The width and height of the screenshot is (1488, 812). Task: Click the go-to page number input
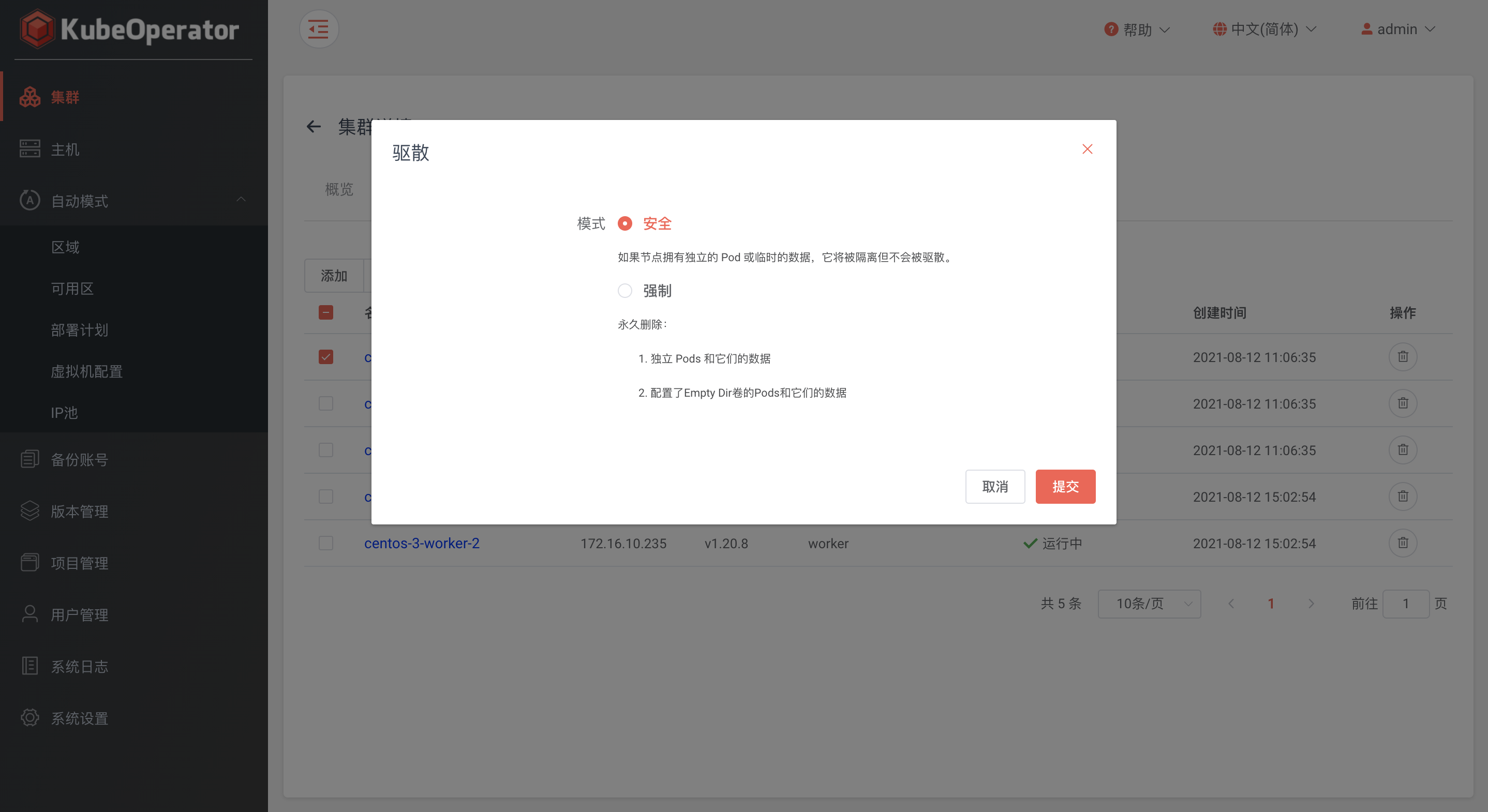(x=1405, y=604)
